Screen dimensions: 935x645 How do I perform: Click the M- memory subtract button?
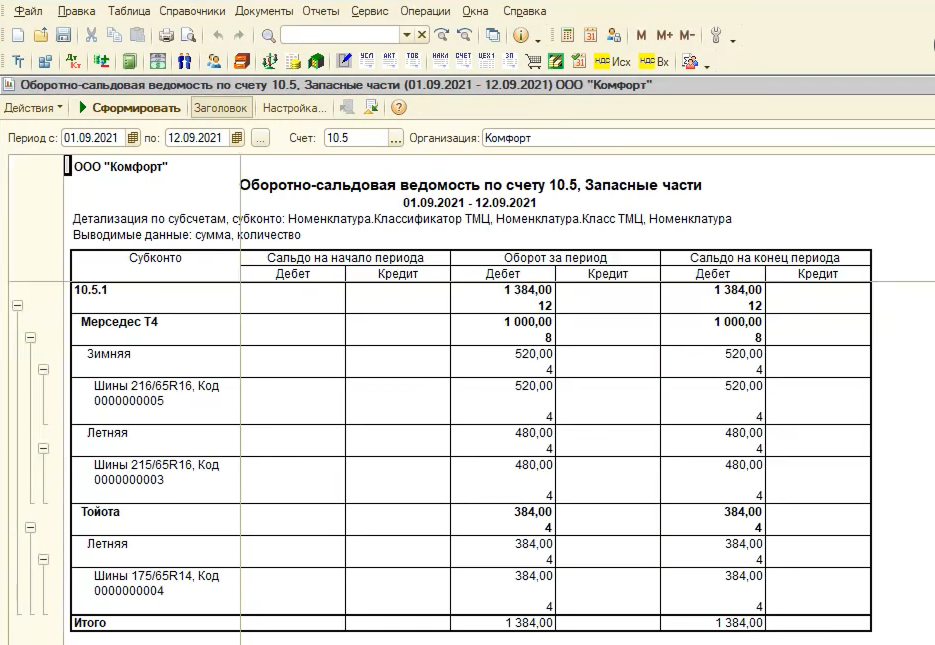point(687,35)
